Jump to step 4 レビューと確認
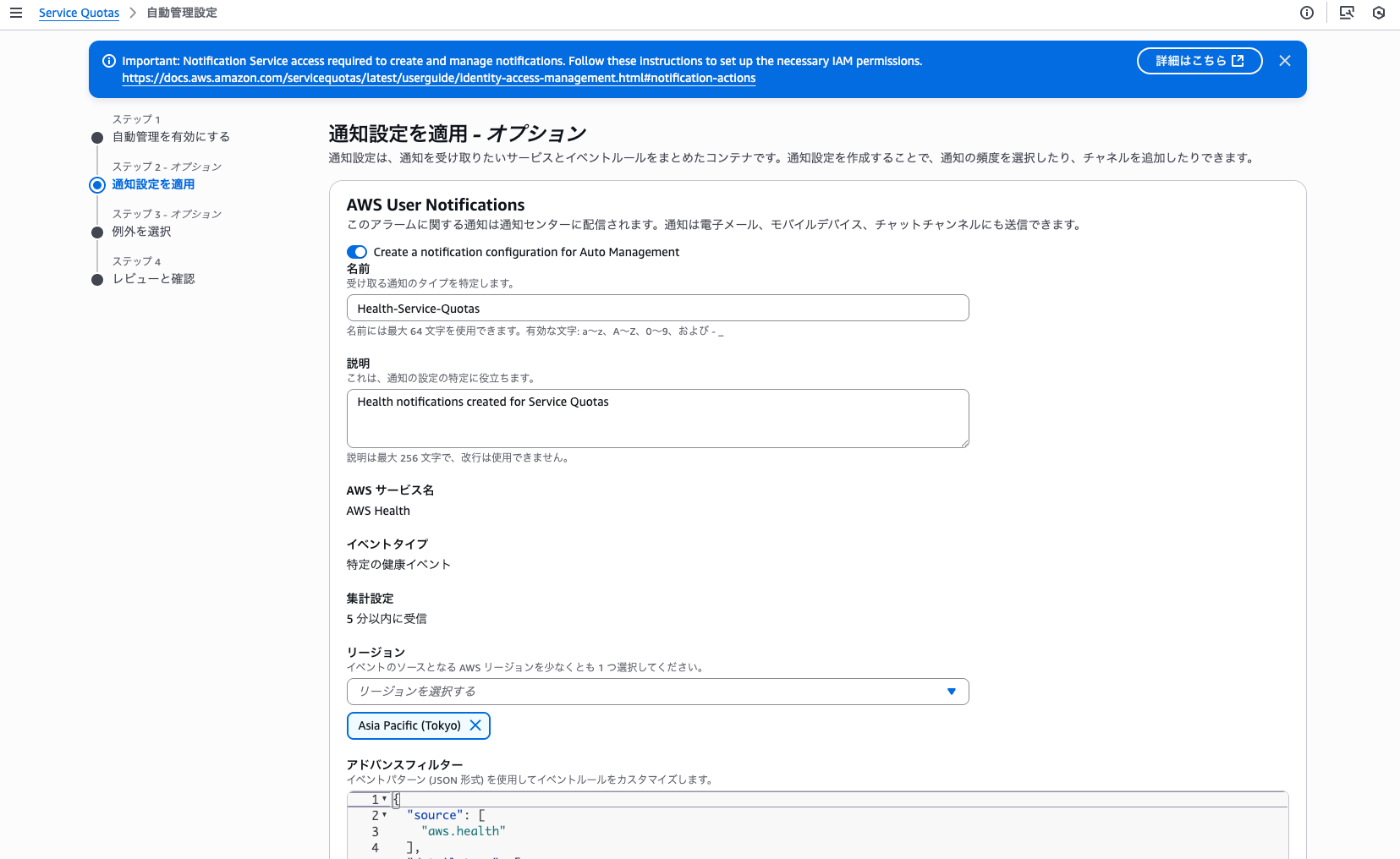The width and height of the screenshot is (1400, 859). 153,279
